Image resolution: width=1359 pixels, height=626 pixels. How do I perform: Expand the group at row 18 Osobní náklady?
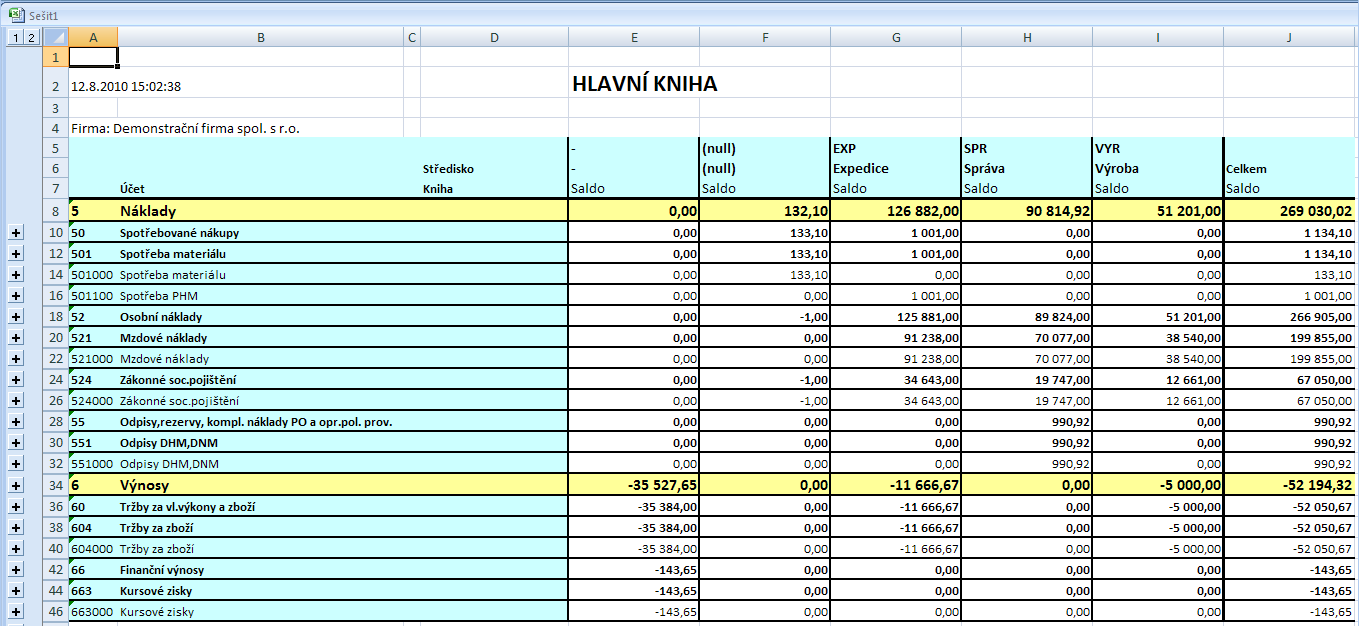(x=15, y=317)
